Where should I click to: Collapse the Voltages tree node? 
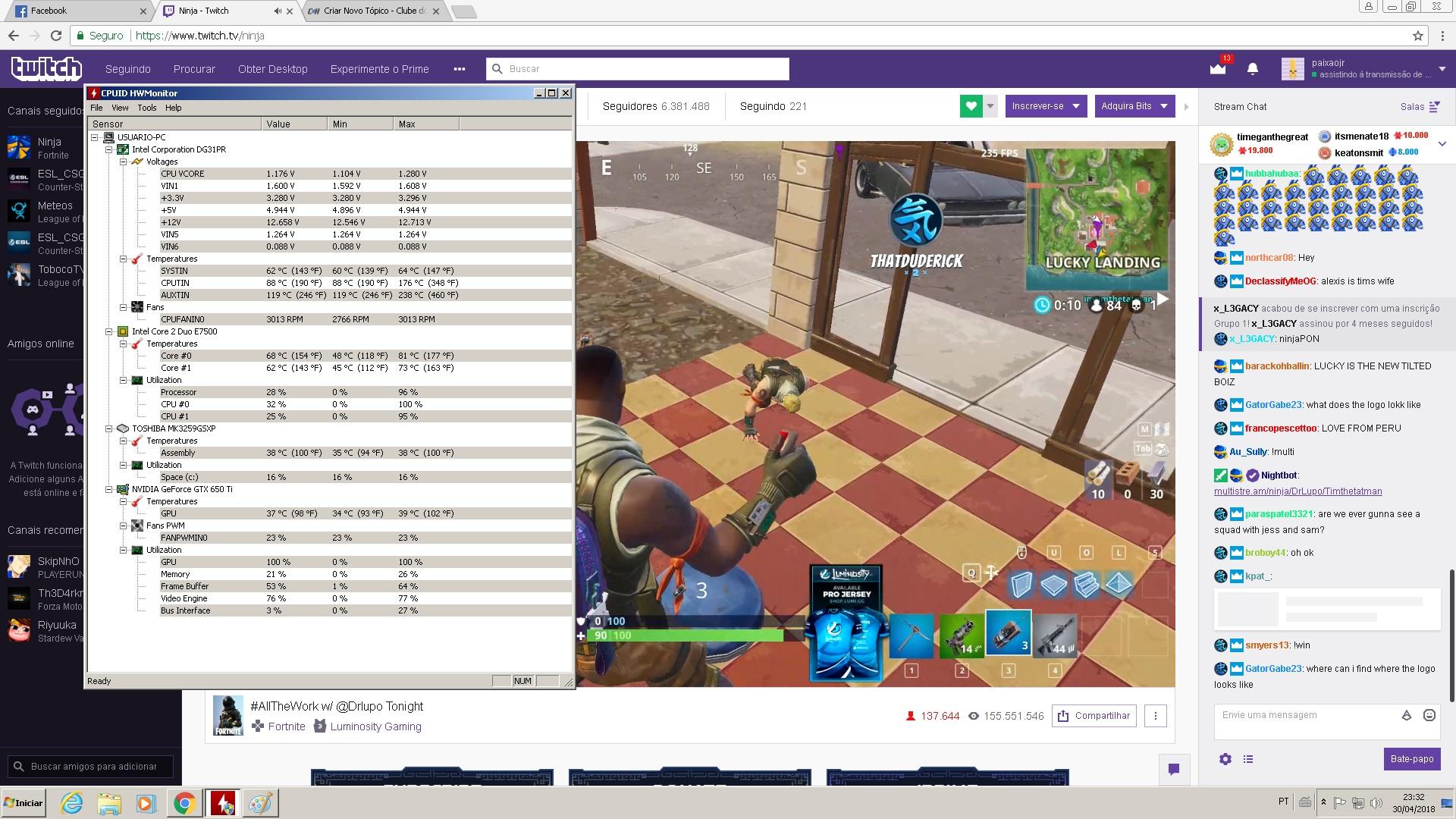coord(124,162)
